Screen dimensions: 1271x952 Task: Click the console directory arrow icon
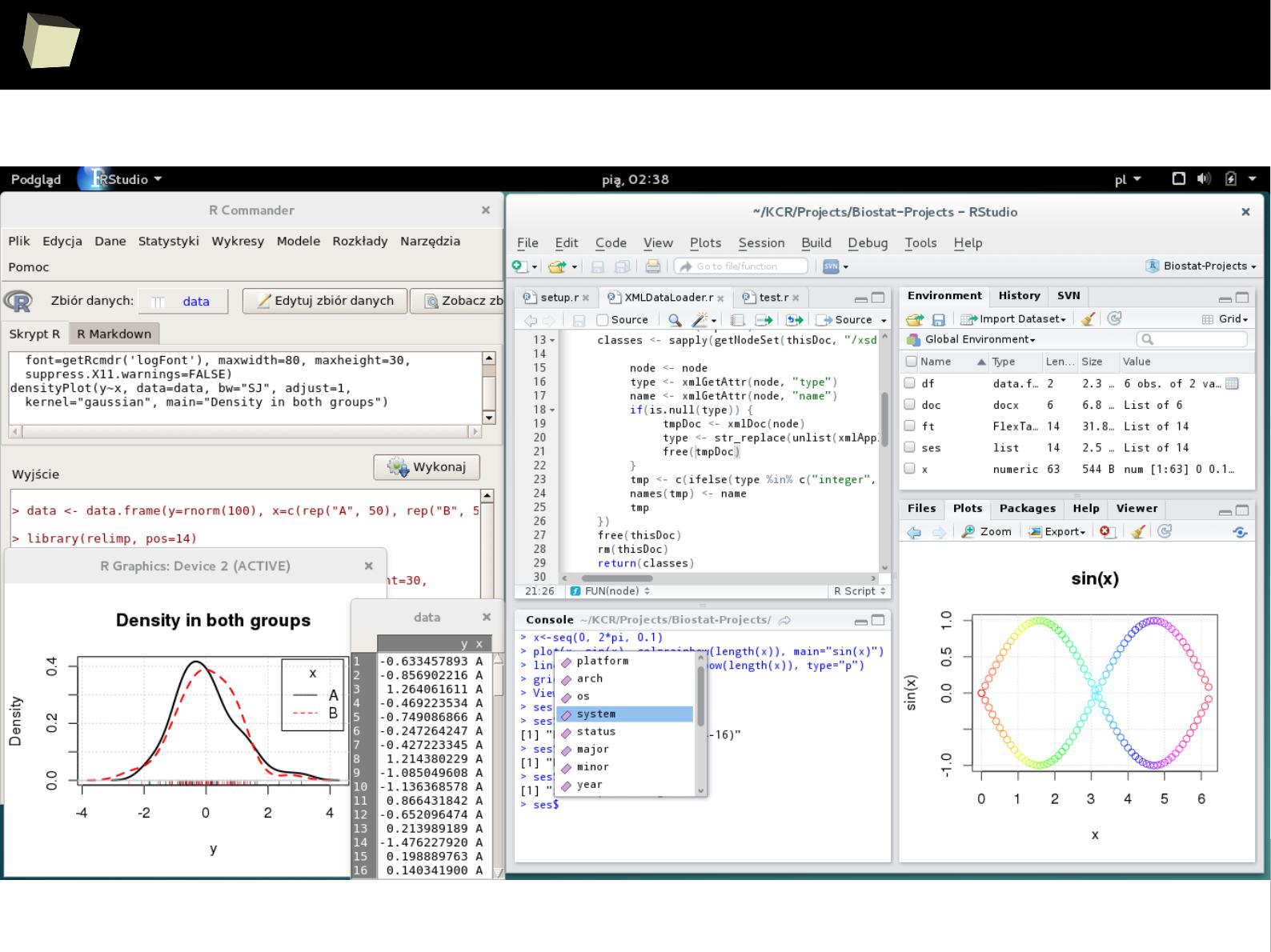(x=784, y=620)
